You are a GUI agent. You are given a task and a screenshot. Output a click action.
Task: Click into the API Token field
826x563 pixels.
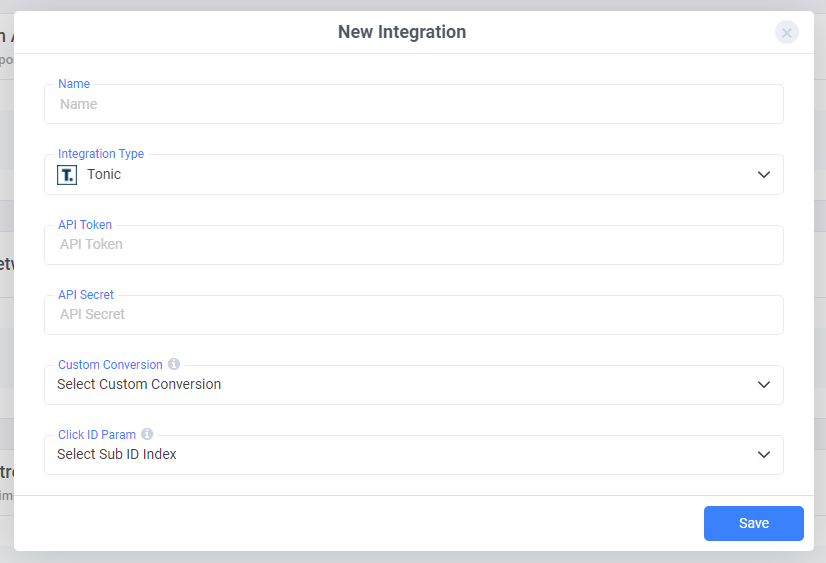[413, 245]
